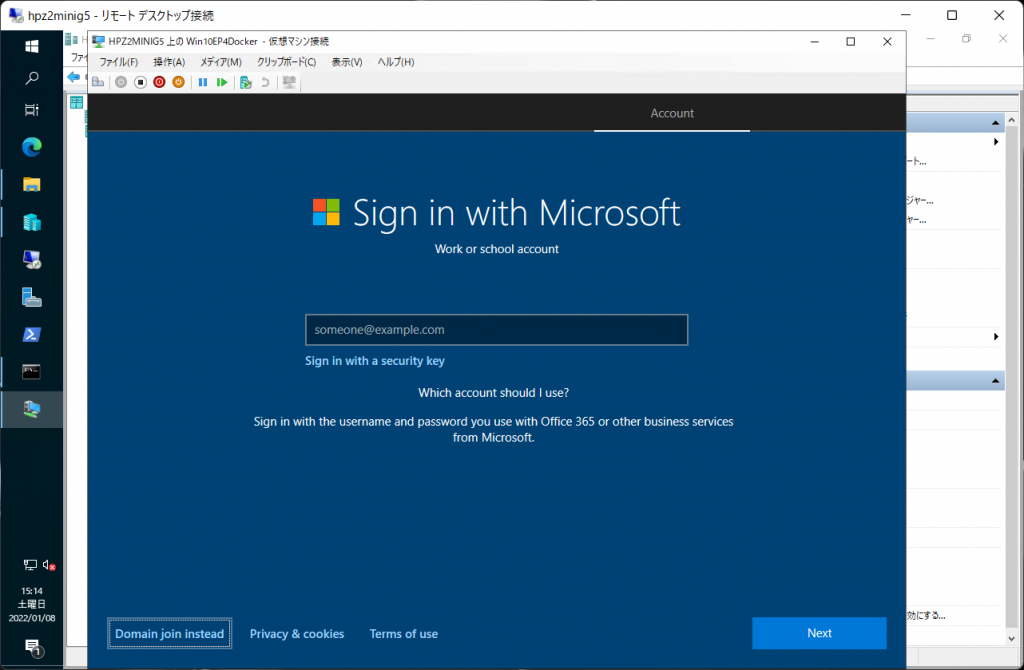Screen dimensions: 1024x670
Task: Open the クリップボード(C) menu
Action: click(x=286, y=62)
